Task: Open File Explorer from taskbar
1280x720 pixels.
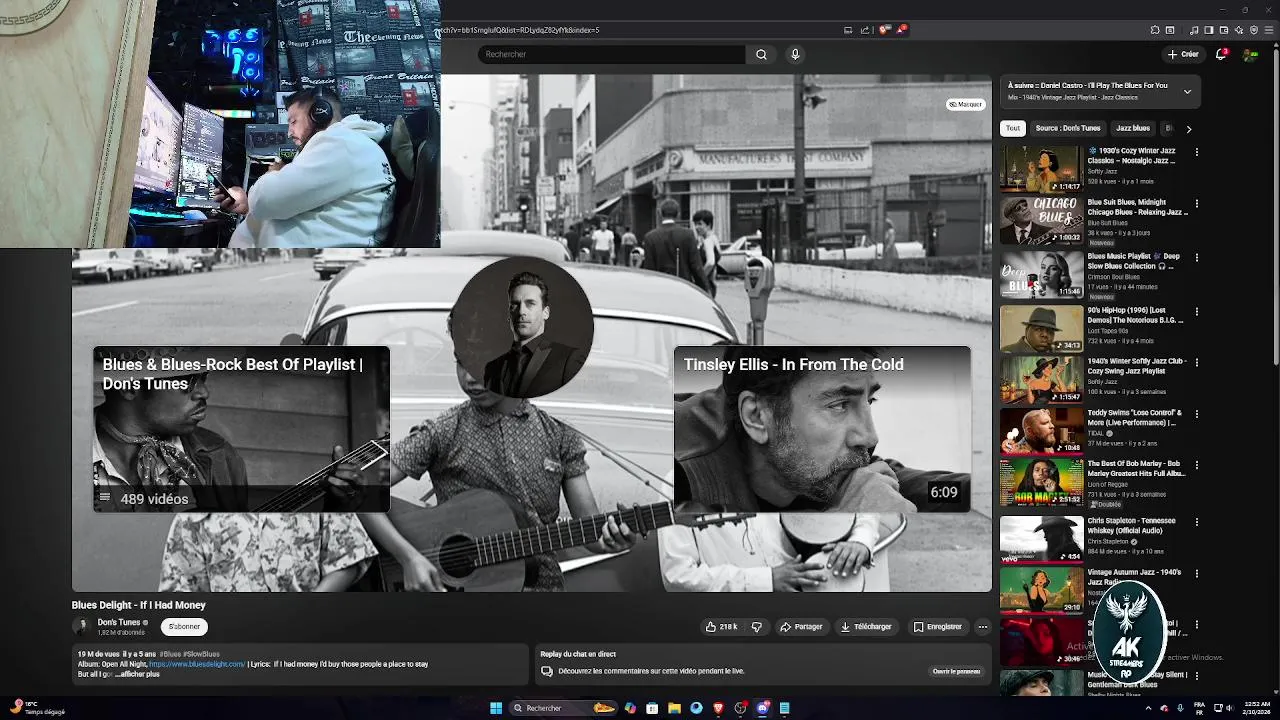Action: click(x=674, y=708)
